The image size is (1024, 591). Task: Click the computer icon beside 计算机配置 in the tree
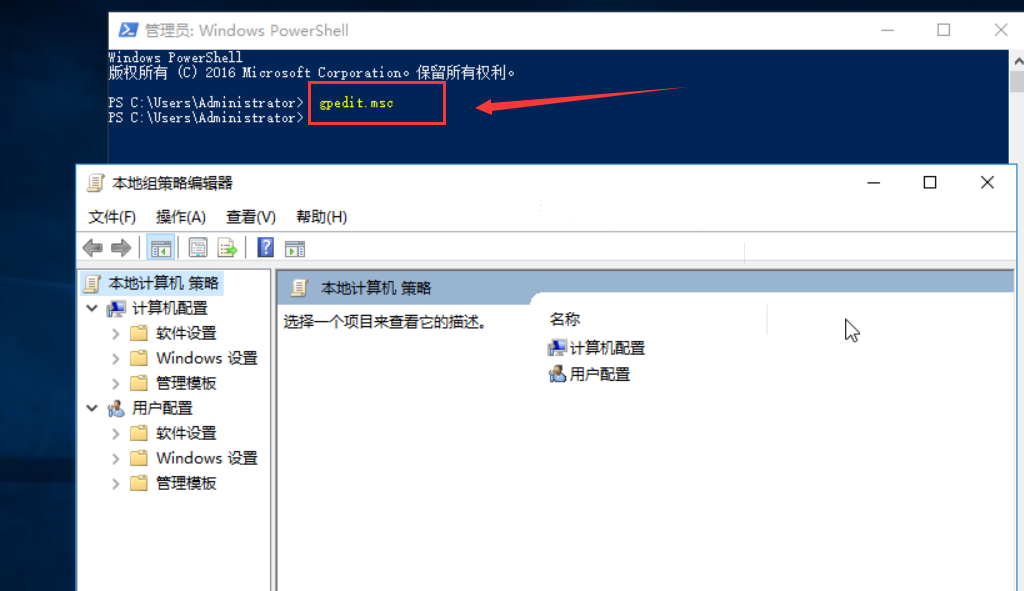pos(116,308)
